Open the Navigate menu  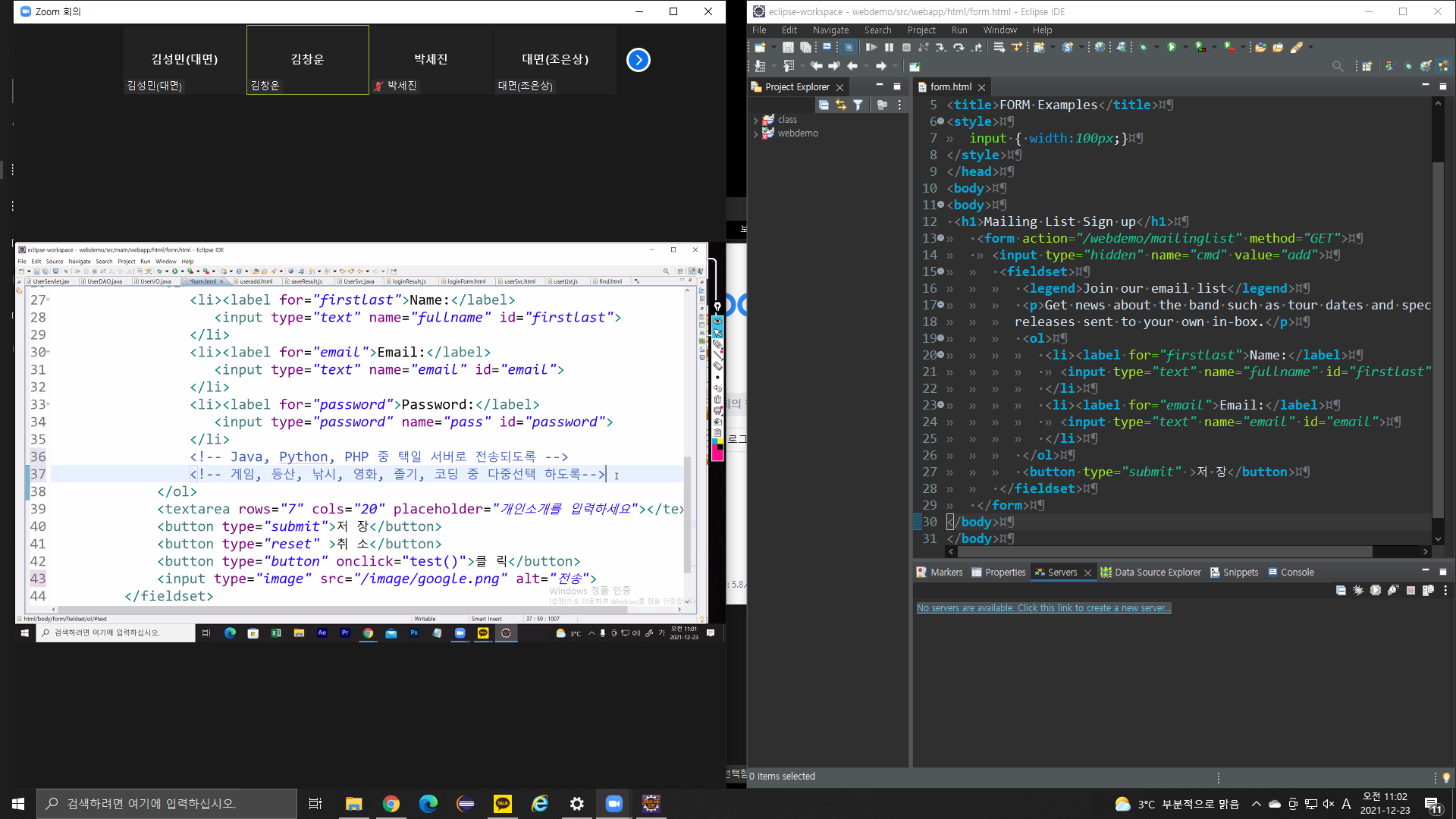[x=830, y=30]
